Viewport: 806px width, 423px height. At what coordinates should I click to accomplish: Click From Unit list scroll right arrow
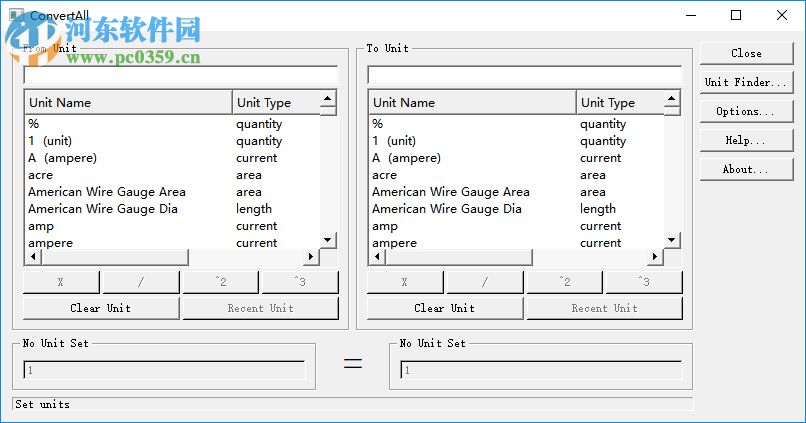pyautogui.click(x=311, y=256)
